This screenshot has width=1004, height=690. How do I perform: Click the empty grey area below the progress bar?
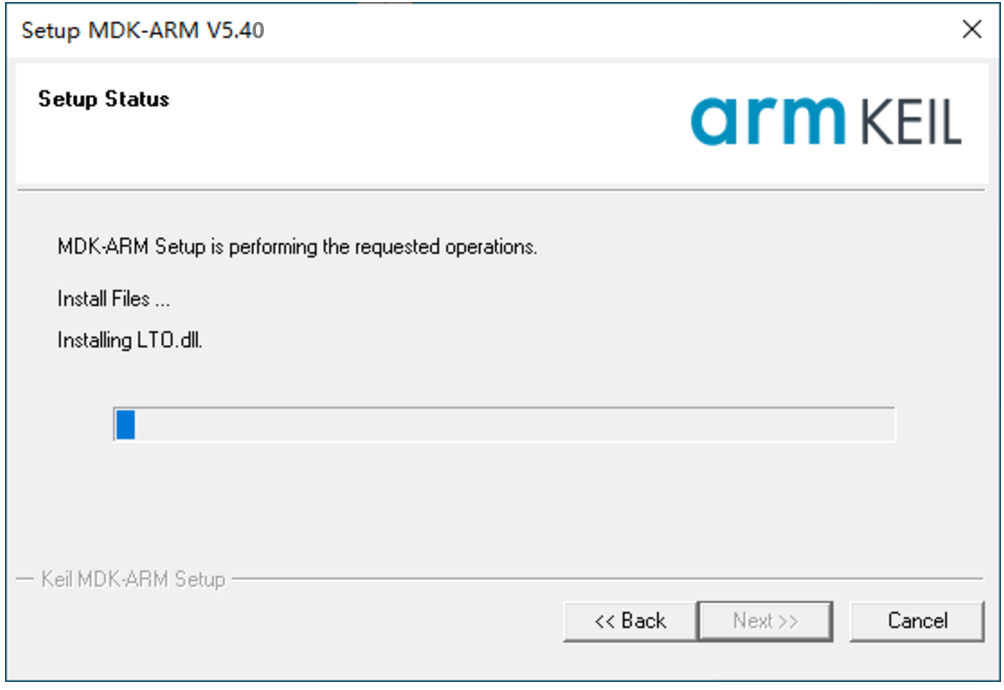[502, 506]
